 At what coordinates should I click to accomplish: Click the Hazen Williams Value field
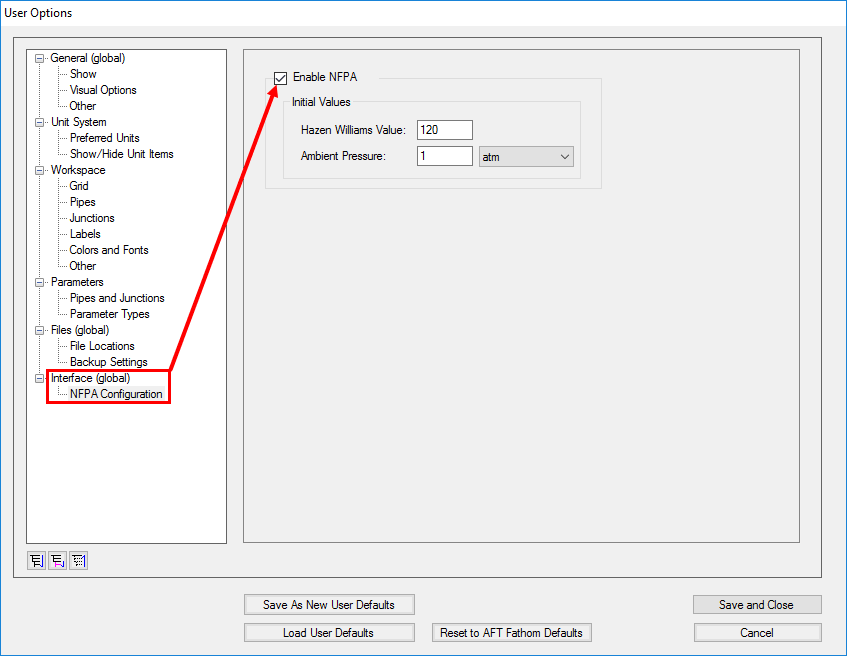444,130
